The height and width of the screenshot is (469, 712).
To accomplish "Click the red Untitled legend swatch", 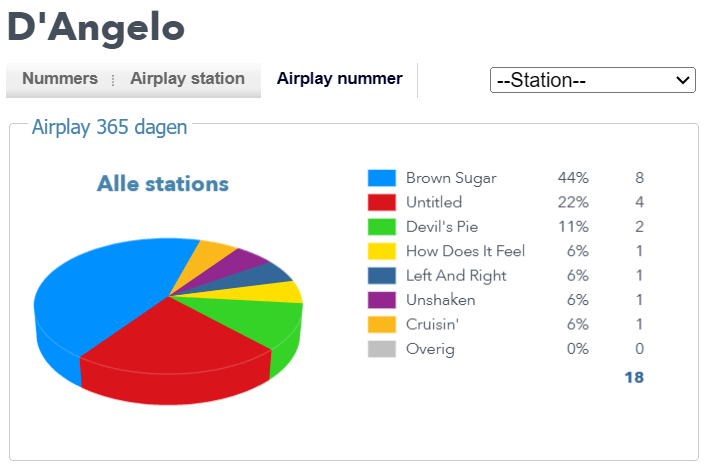I will tap(382, 203).
